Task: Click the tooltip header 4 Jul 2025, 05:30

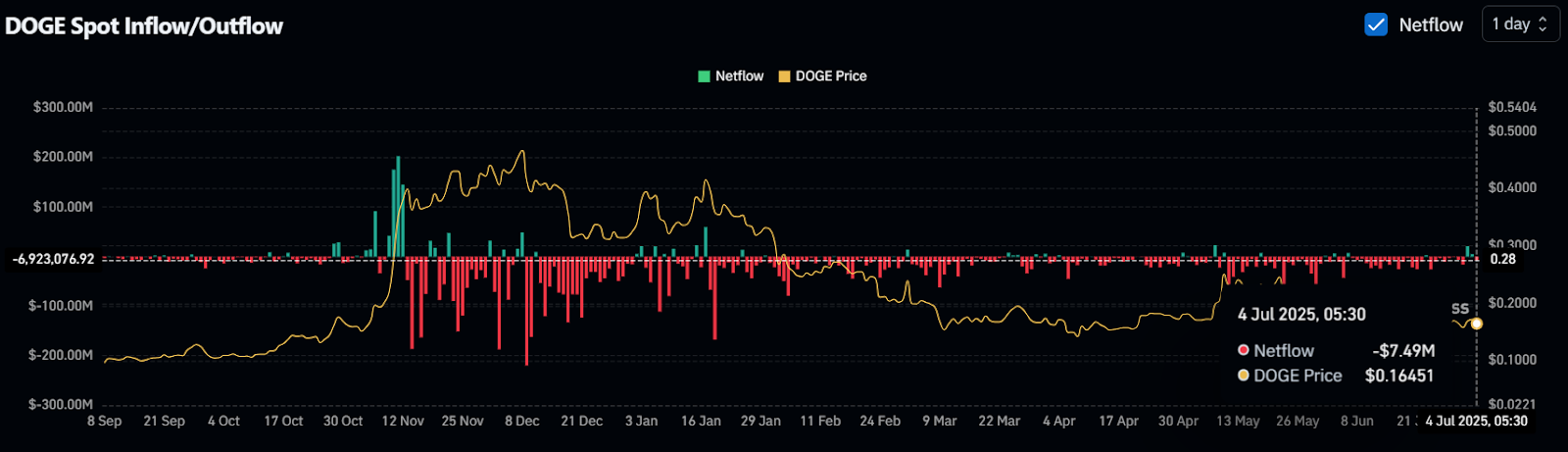Action: coord(1301,315)
